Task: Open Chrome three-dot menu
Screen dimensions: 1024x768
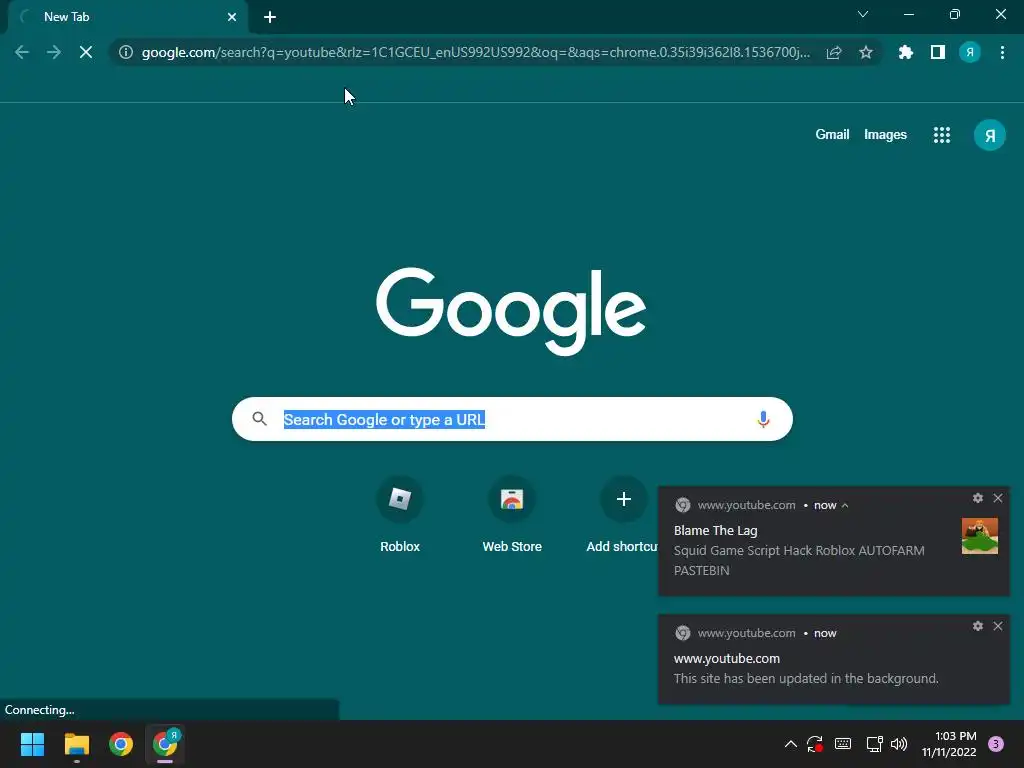Action: coord(1002,52)
